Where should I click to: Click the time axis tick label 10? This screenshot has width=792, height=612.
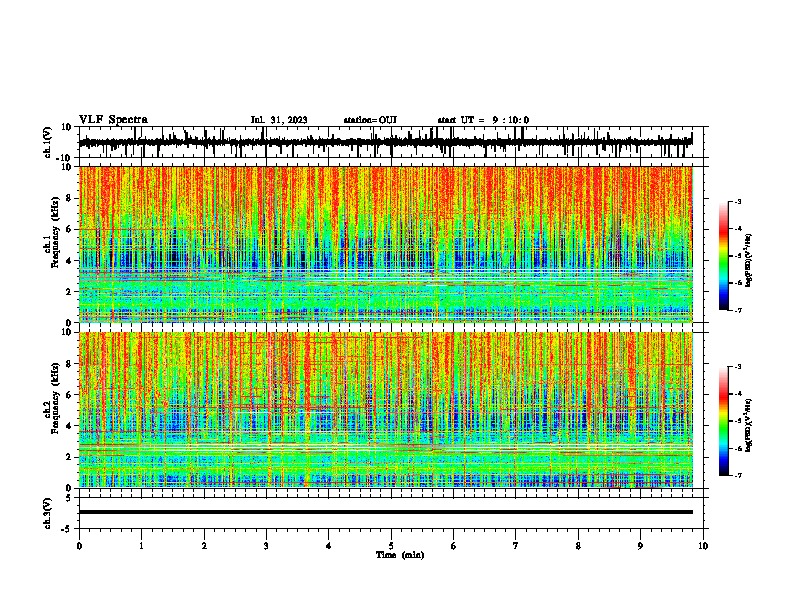703,546
